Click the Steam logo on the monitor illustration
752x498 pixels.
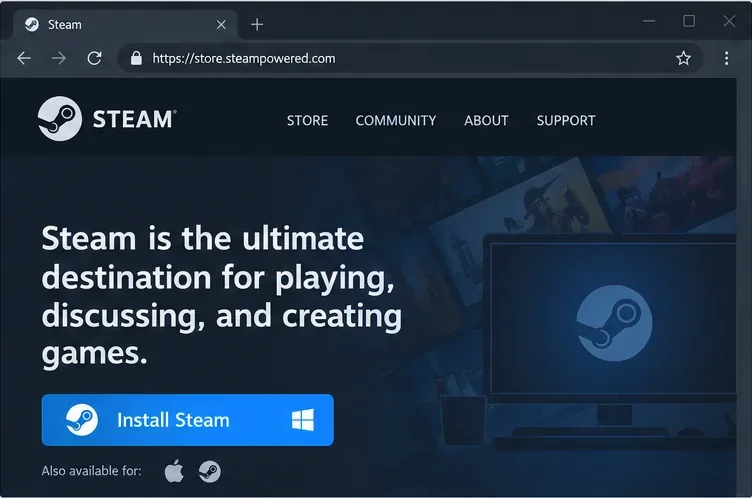coord(614,323)
